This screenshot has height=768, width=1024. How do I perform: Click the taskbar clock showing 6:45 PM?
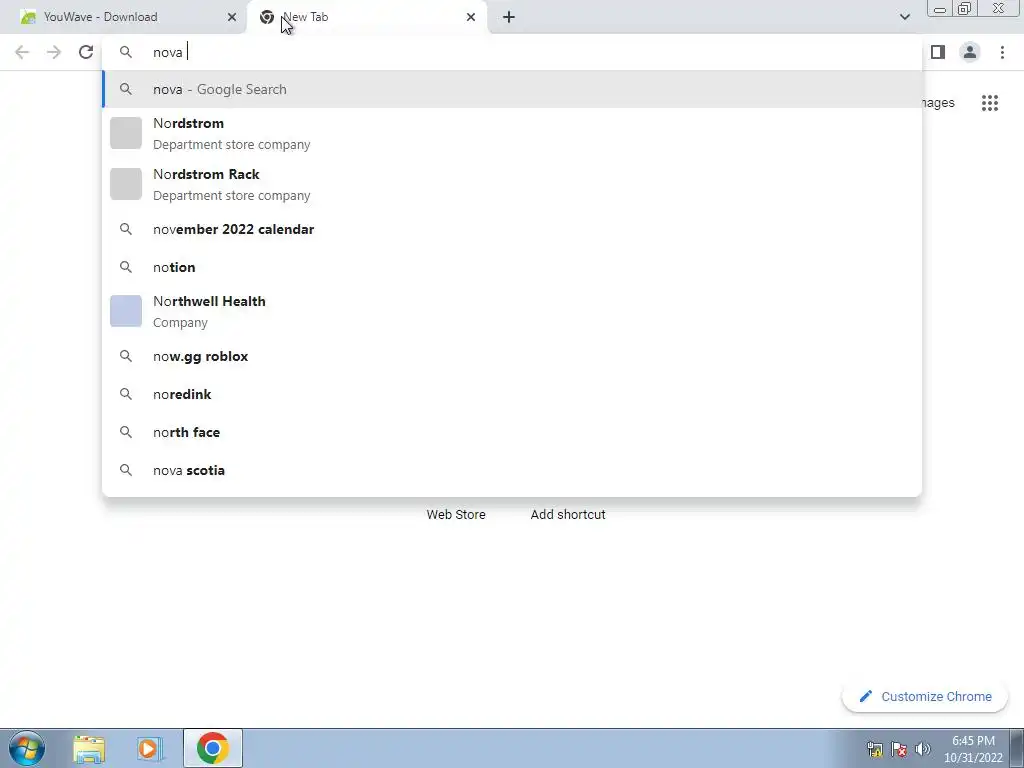tap(973, 749)
